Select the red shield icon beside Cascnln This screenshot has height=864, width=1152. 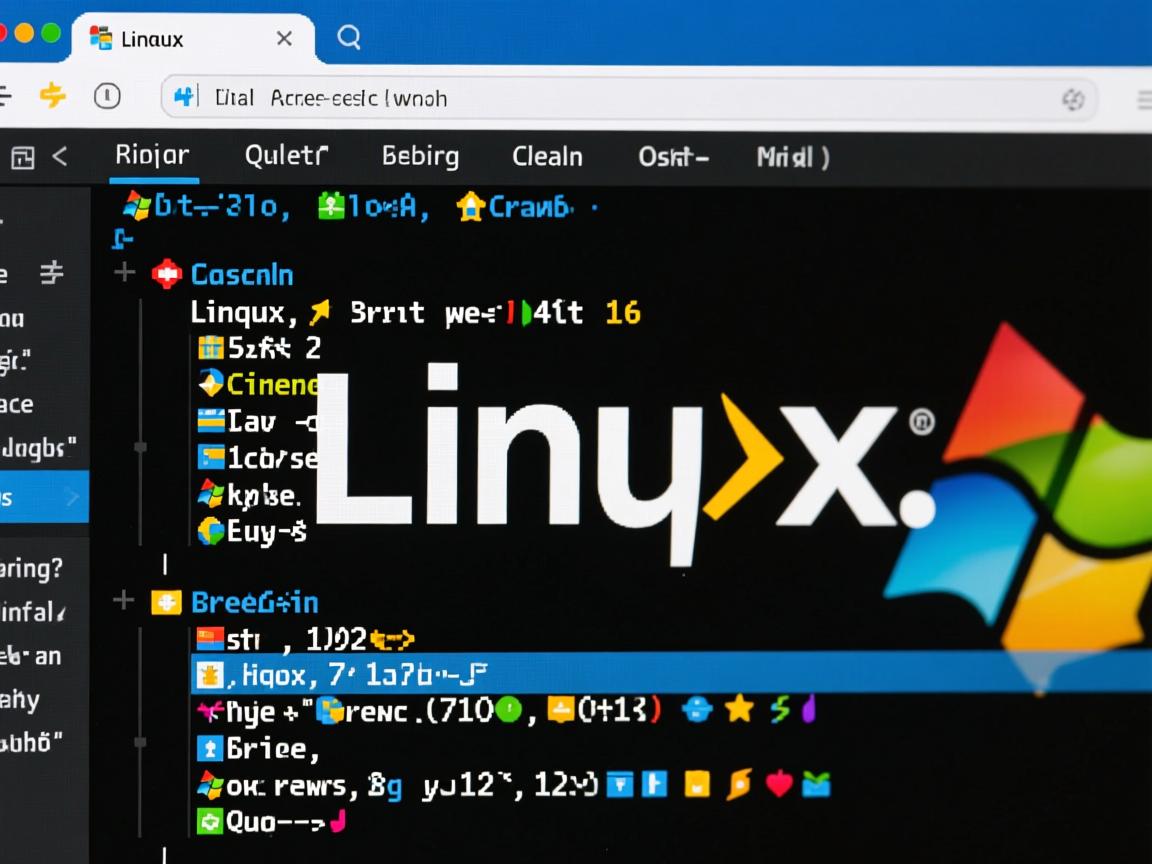pos(166,274)
